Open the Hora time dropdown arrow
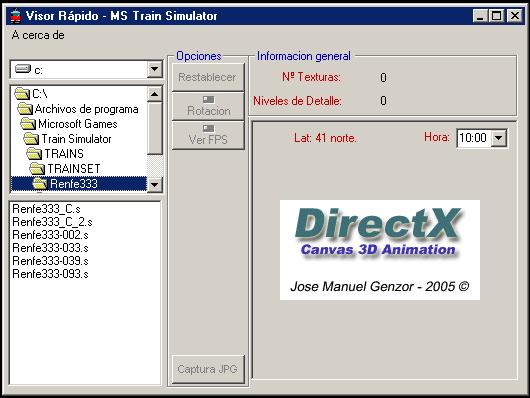This screenshot has width=530, height=398. 498,138
